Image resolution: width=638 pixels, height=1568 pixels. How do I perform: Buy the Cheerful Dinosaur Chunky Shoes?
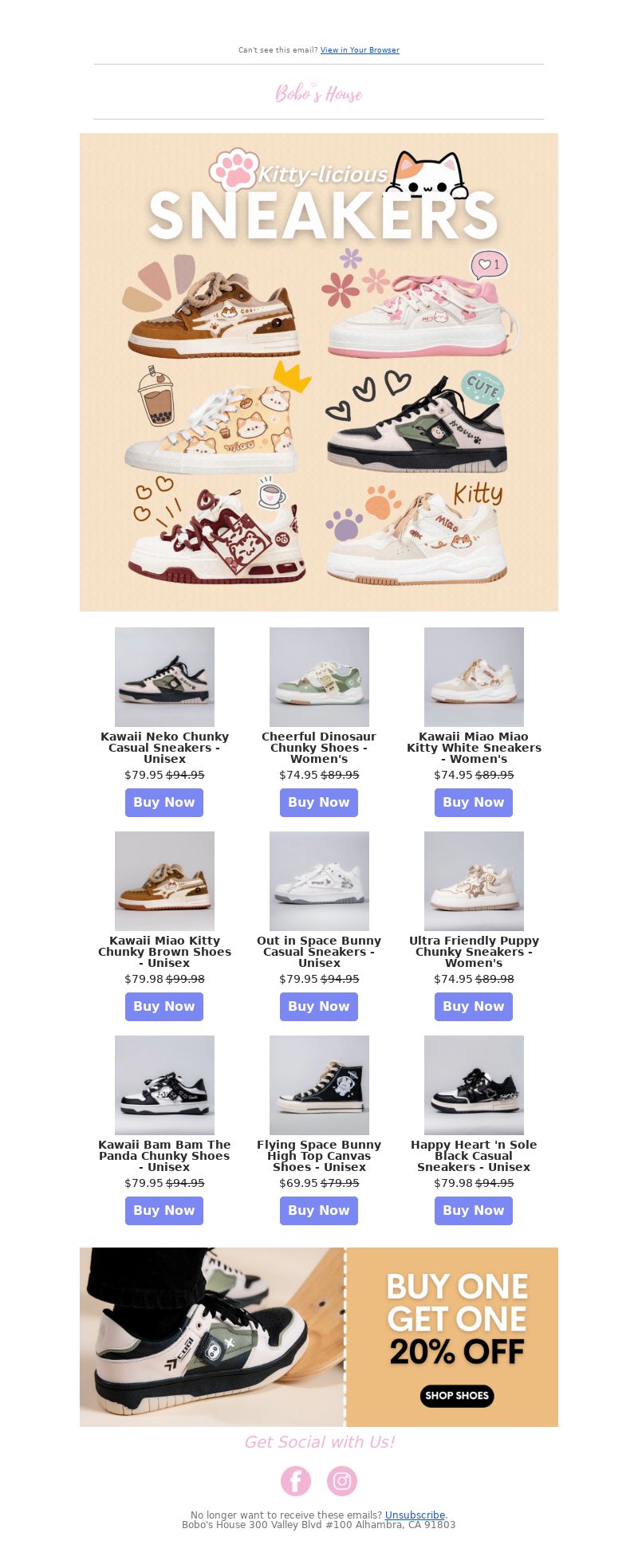319,802
